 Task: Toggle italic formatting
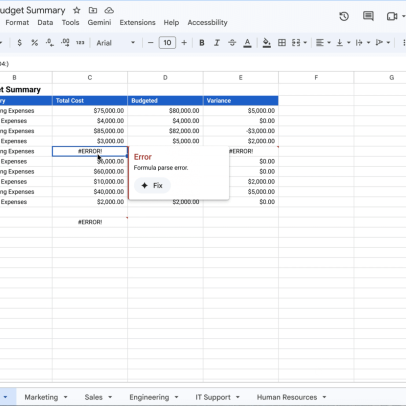pos(217,43)
